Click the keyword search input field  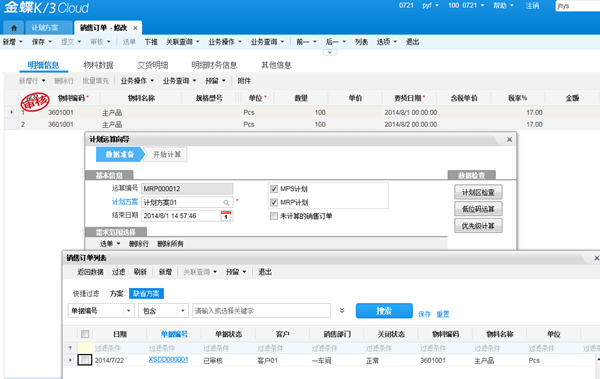[x=262, y=310]
